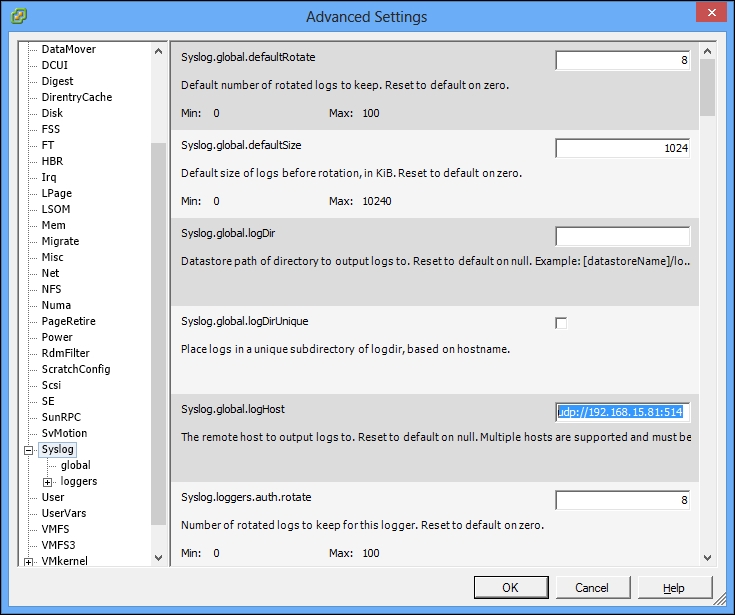
Task: Click the tree panel scrollbar thumb
Action: point(158,334)
